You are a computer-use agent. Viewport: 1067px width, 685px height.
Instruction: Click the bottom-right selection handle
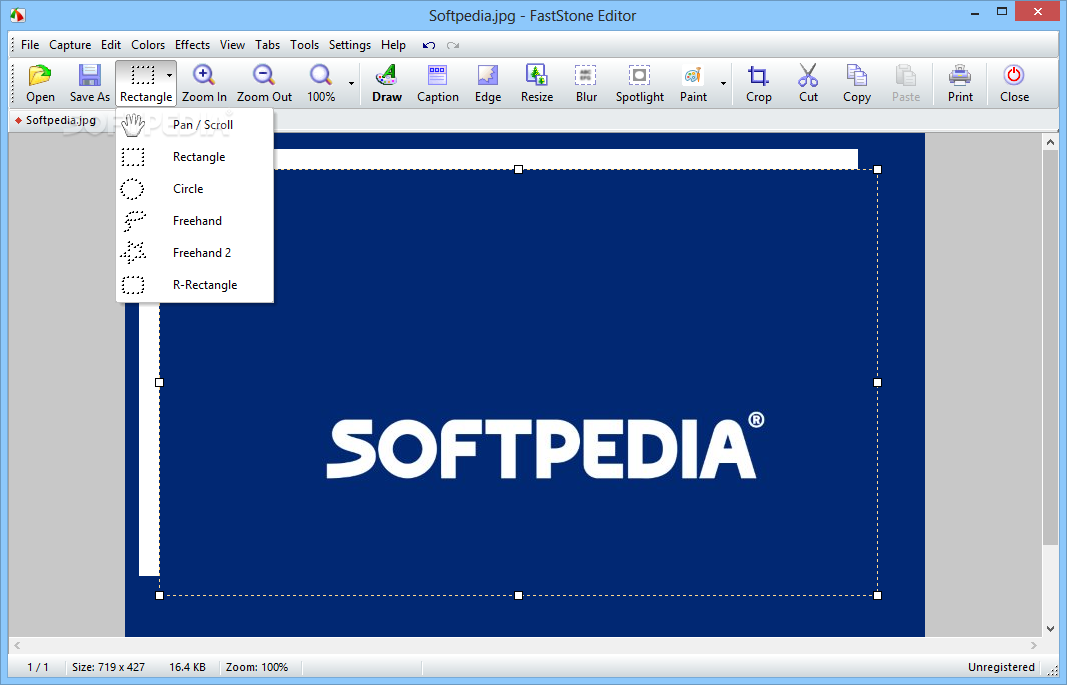point(877,595)
